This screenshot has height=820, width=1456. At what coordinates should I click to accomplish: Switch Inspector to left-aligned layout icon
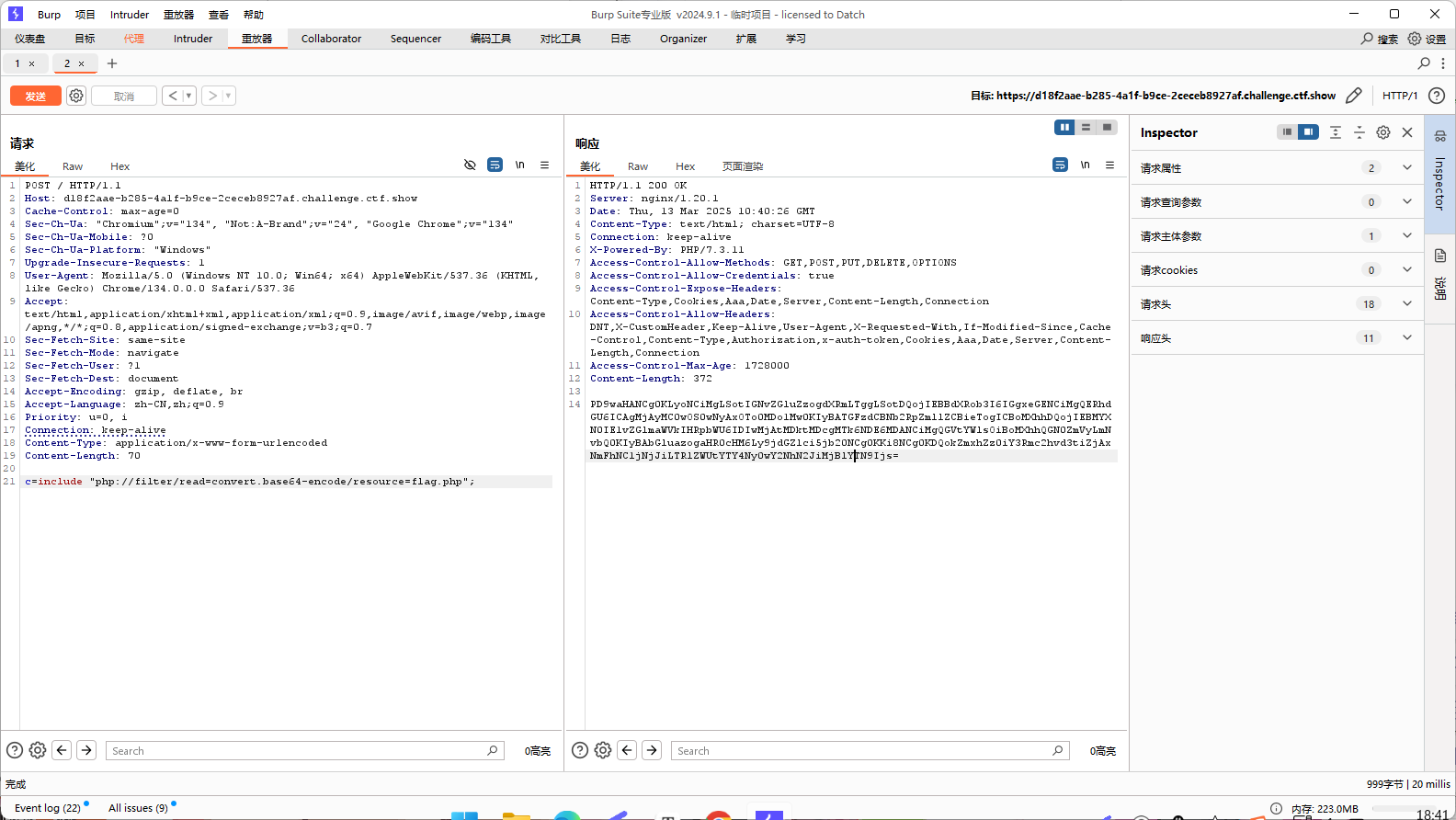[x=1287, y=131]
